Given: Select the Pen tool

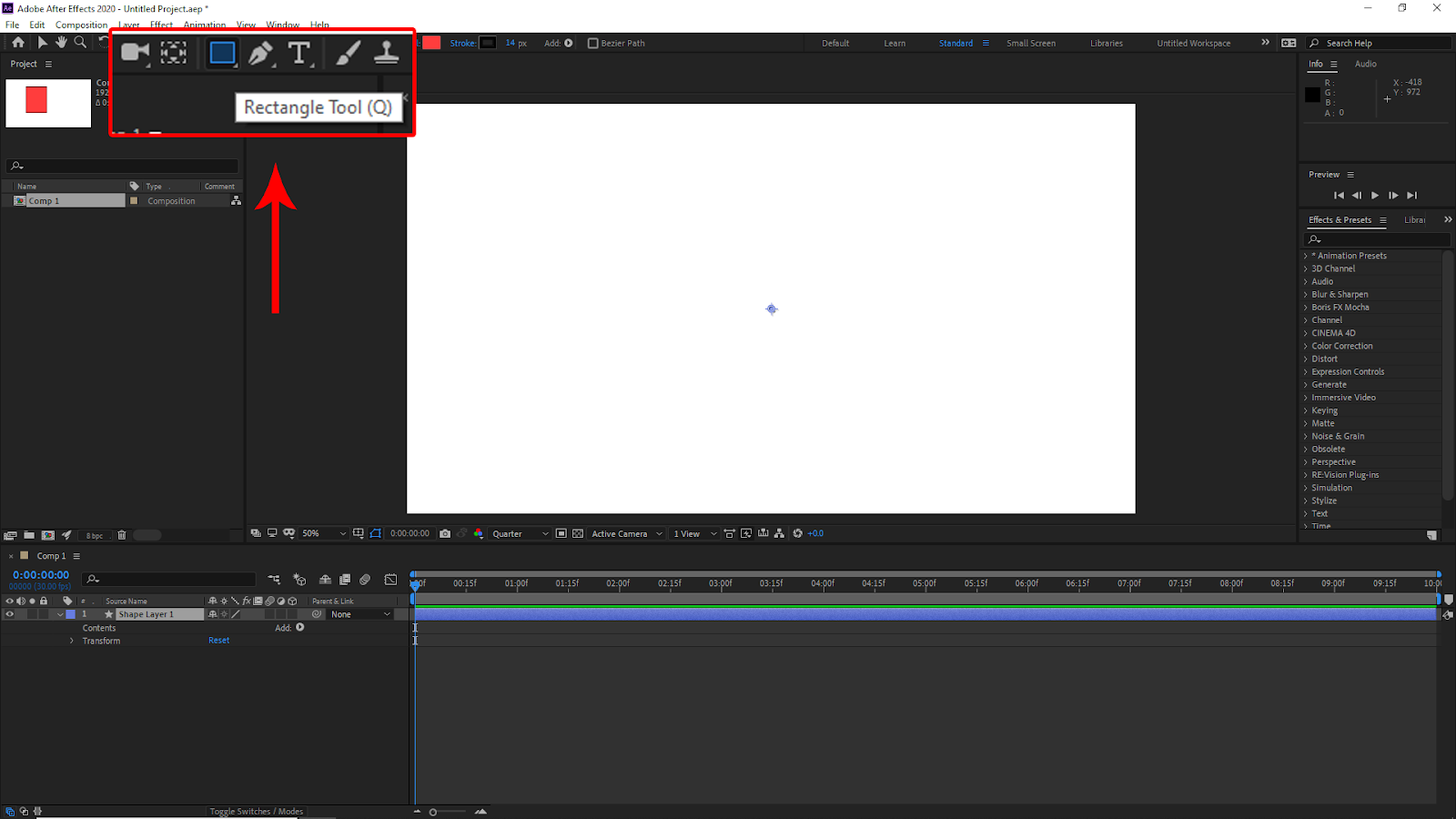Looking at the screenshot, I should tap(261, 53).
